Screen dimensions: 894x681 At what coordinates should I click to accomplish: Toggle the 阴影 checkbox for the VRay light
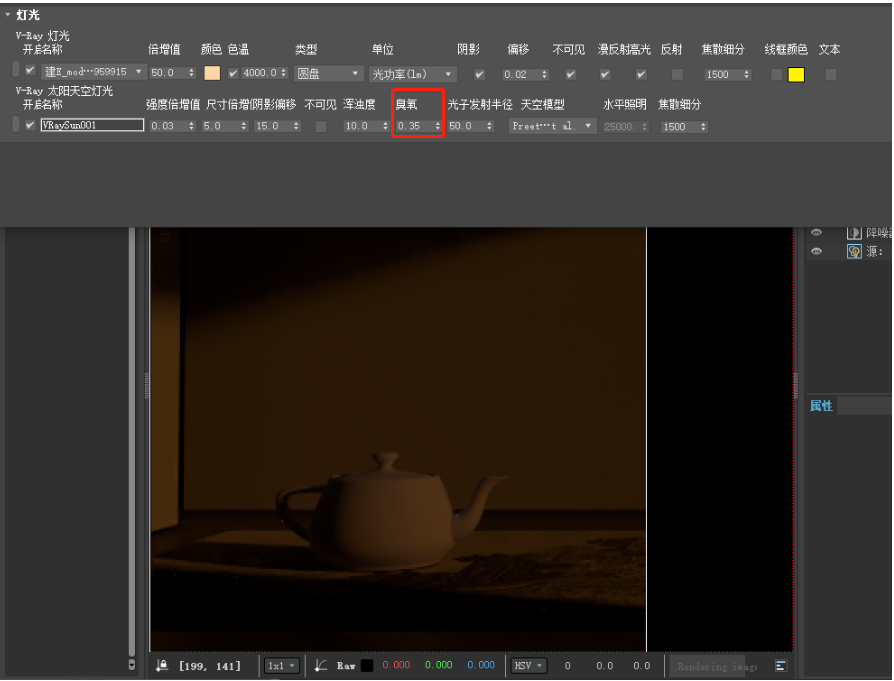480,72
